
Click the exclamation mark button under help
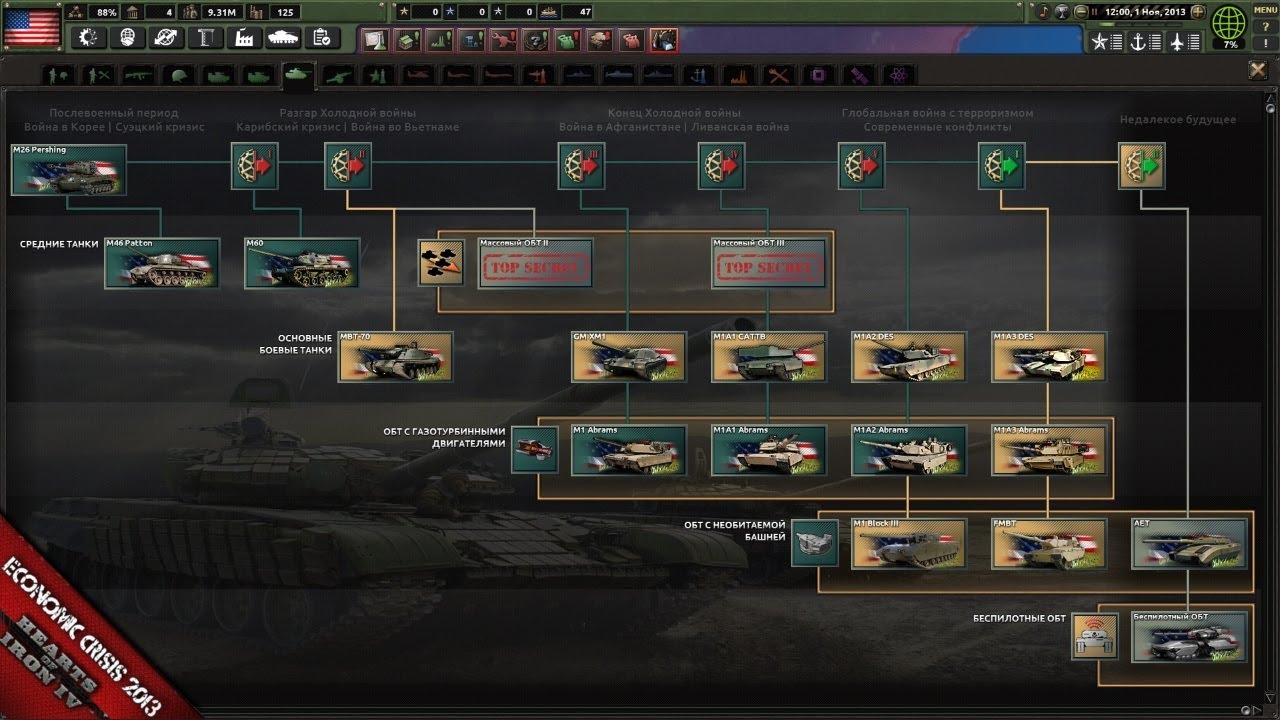click(x=1264, y=42)
